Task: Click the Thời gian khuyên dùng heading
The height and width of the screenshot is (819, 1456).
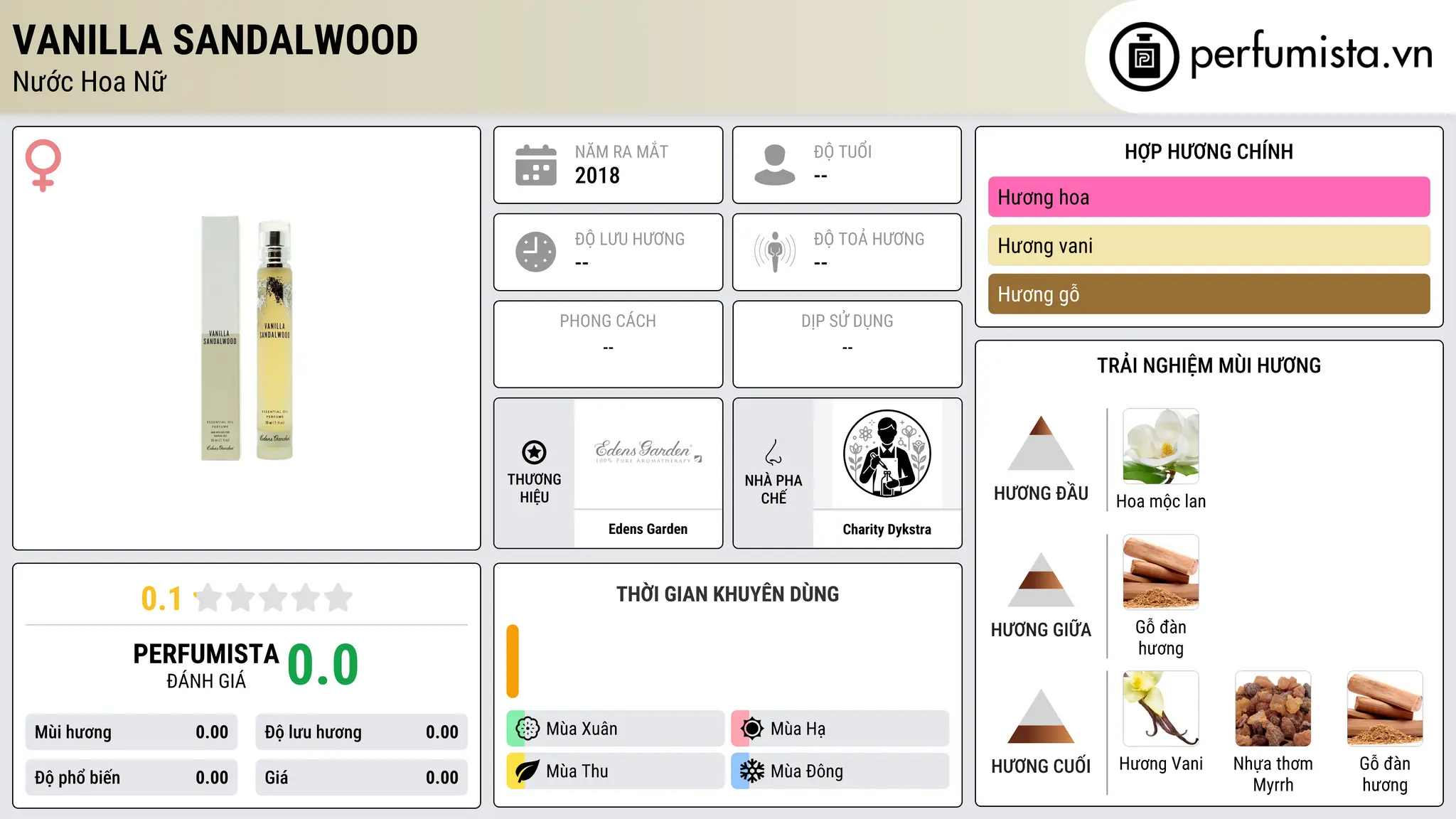Action: click(727, 594)
